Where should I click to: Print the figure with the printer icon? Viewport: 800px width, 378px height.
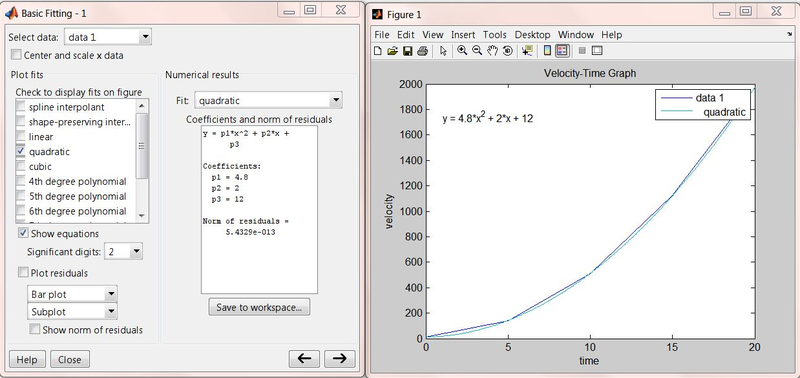click(422, 51)
